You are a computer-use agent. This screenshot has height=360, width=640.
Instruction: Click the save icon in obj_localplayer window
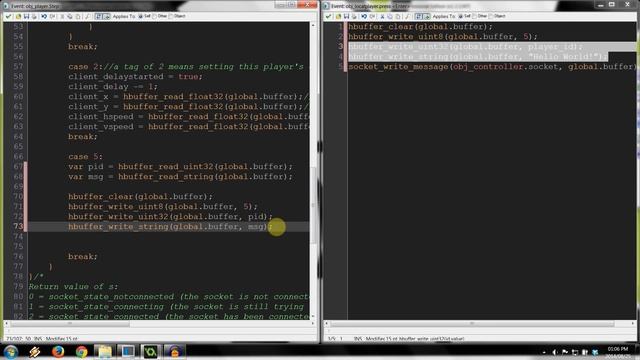point(347,16)
